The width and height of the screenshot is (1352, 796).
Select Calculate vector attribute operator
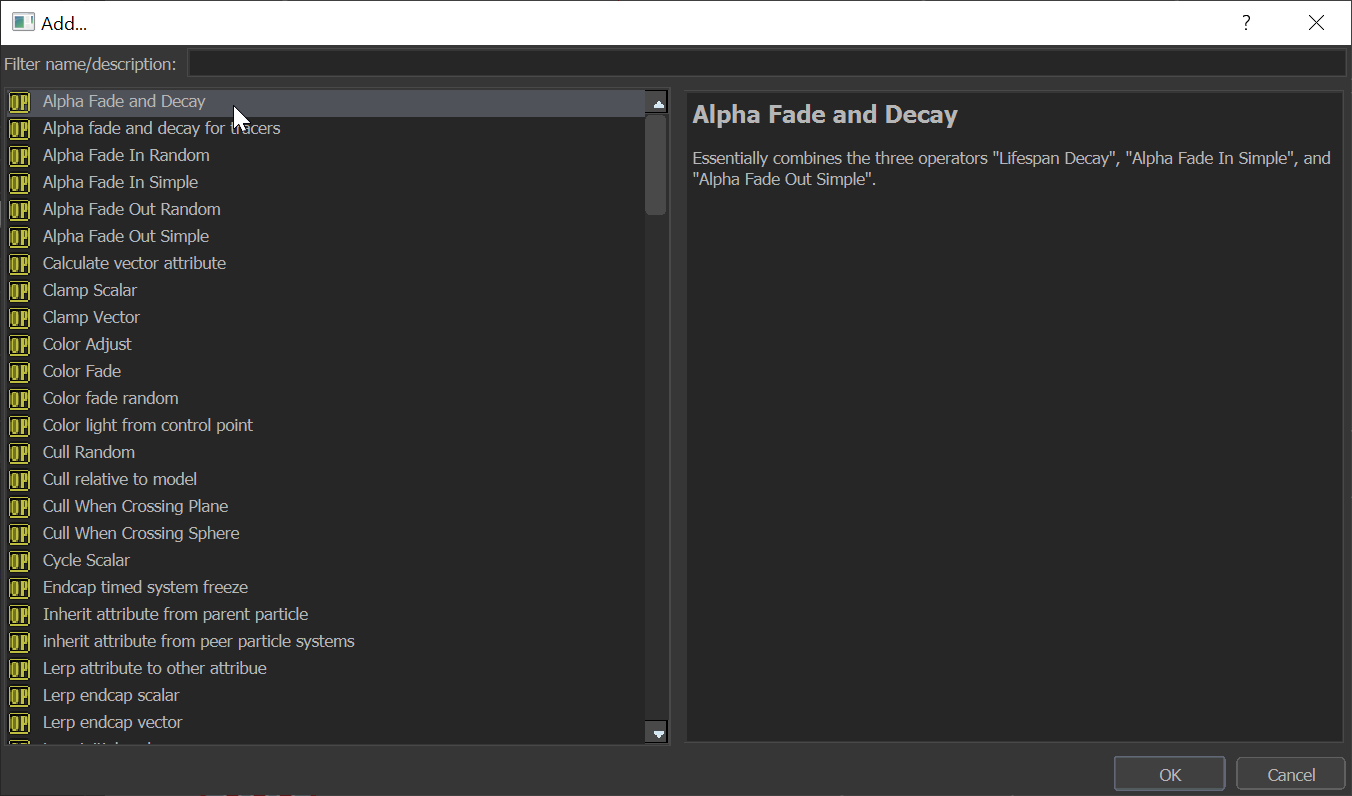326,264
